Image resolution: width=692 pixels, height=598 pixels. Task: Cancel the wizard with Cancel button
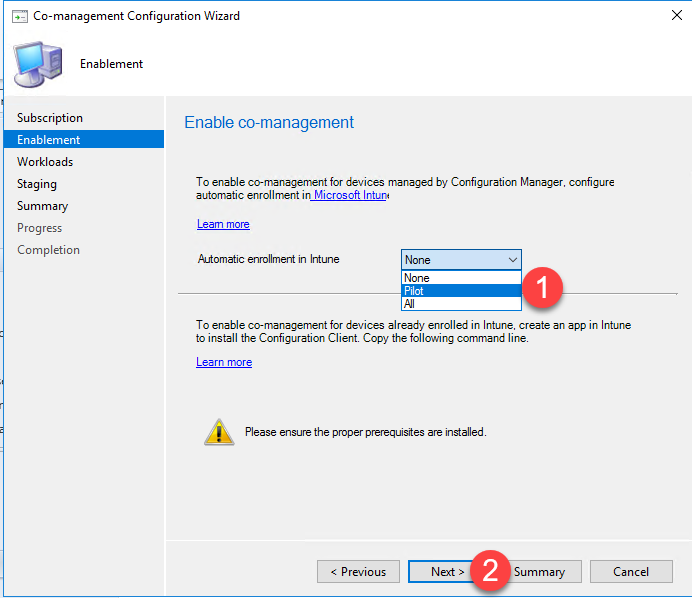(x=631, y=572)
